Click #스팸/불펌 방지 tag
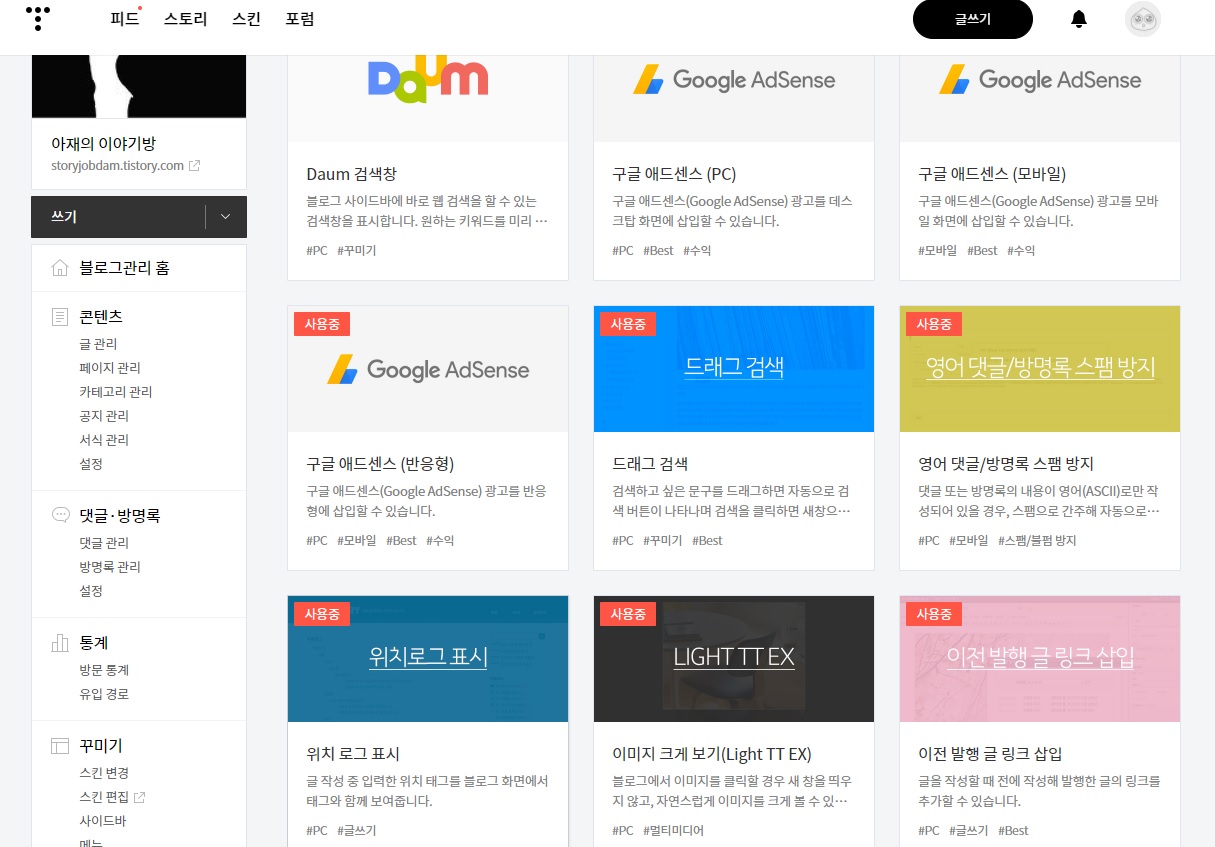The height and width of the screenshot is (847, 1215). tap(1037, 541)
